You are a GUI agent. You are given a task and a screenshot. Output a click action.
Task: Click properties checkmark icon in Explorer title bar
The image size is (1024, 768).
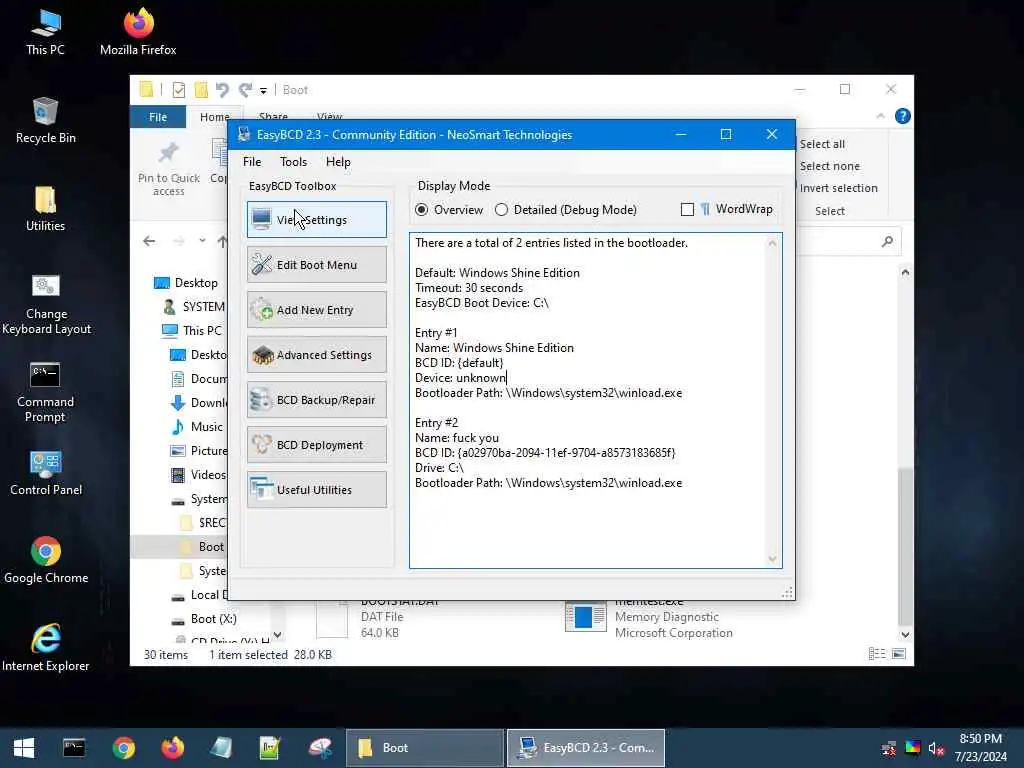click(178, 89)
